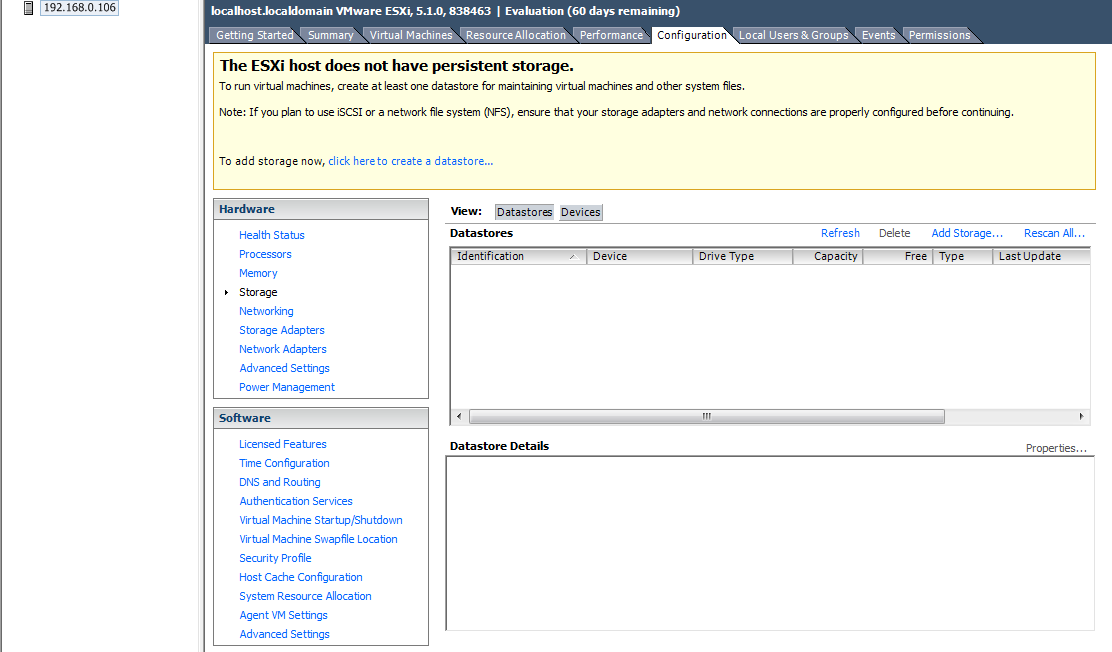This screenshot has width=1112, height=652.
Task: Select the Configuration tab
Action: click(x=691, y=35)
